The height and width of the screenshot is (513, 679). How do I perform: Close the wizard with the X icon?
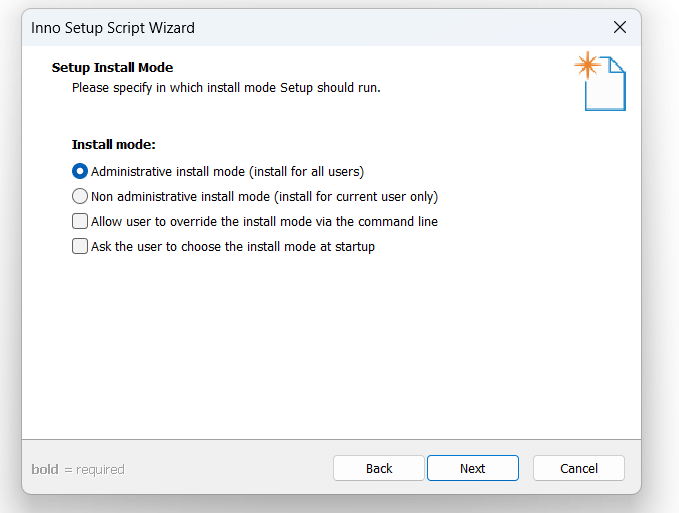(620, 27)
